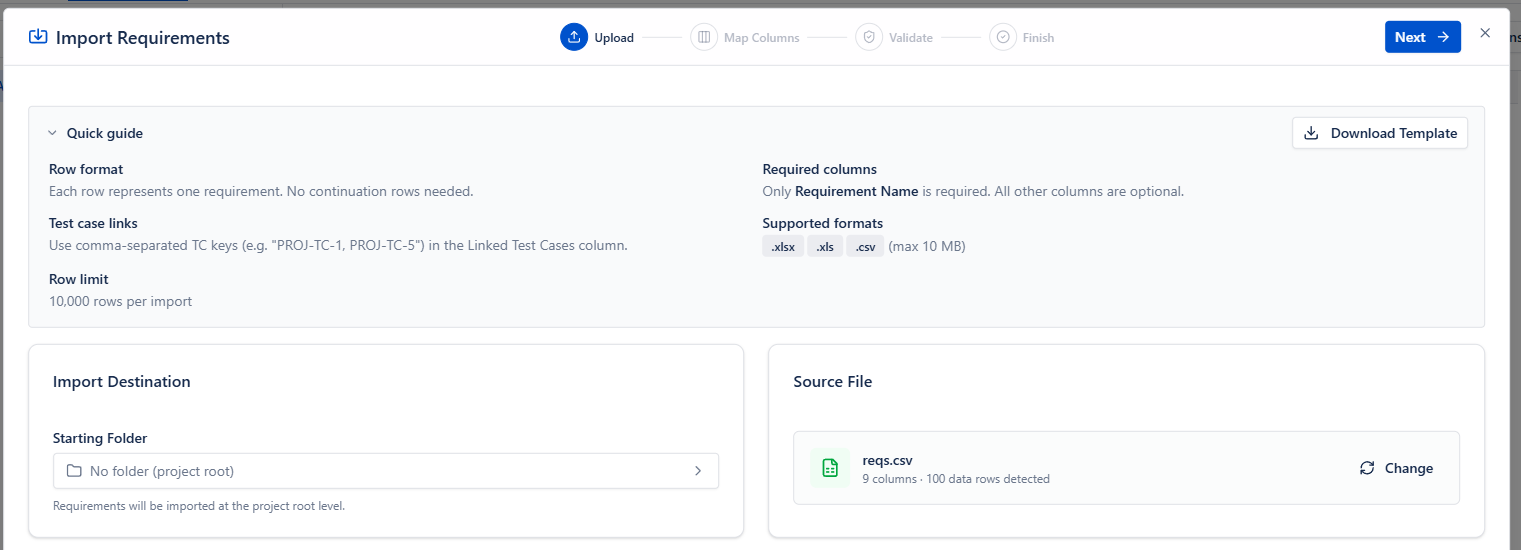Close the Import Requirements dialog
The image size is (1521, 550).
[x=1485, y=33]
